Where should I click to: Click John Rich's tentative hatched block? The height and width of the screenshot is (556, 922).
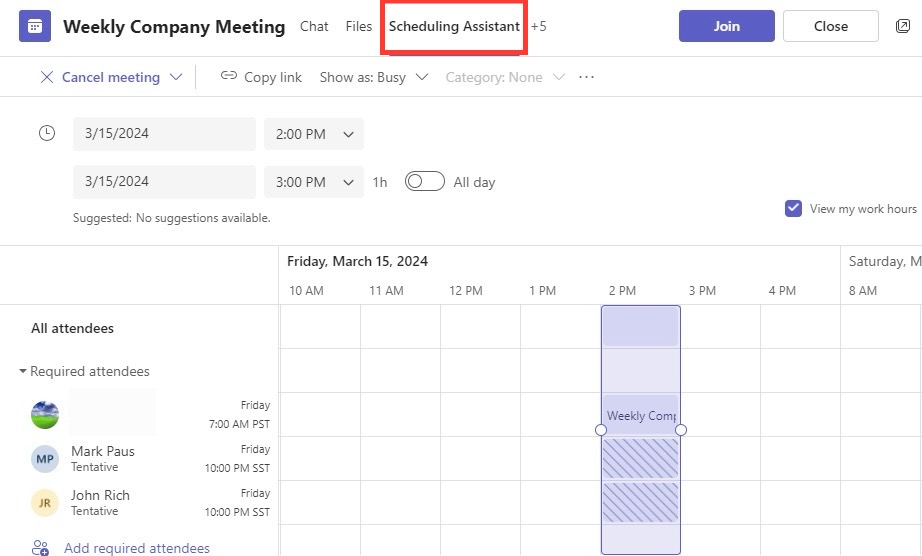click(641, 503)
